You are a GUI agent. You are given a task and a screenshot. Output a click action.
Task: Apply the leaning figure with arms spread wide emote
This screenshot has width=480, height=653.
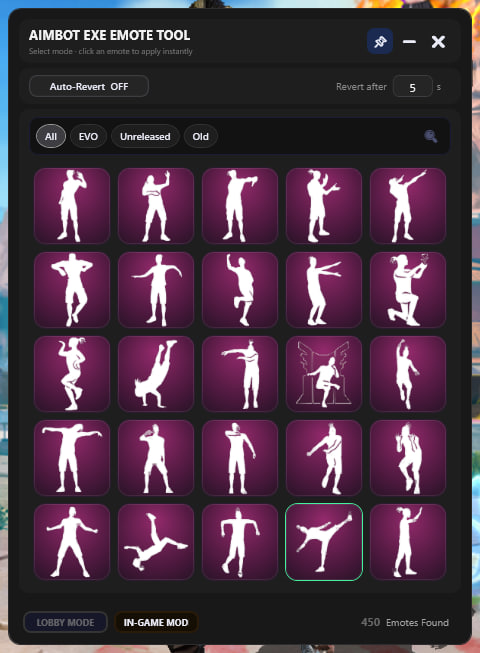(x=72, y=458)
